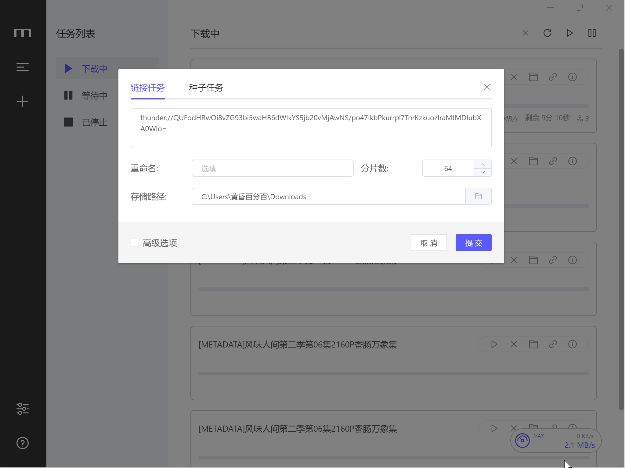This screenshot has width=625, height=468.
Task: Click the thunder:// link text area
Action: tap(311, 128)
